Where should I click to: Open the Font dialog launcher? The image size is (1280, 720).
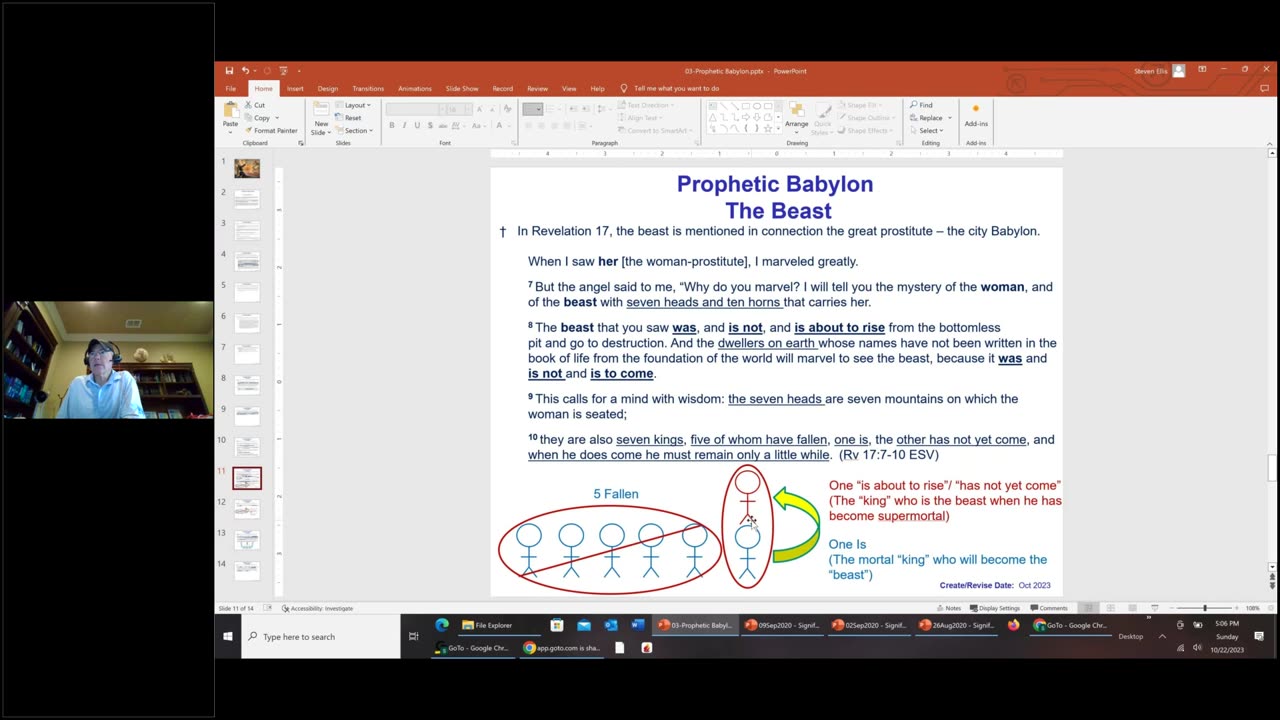click(x=513, y=143)
